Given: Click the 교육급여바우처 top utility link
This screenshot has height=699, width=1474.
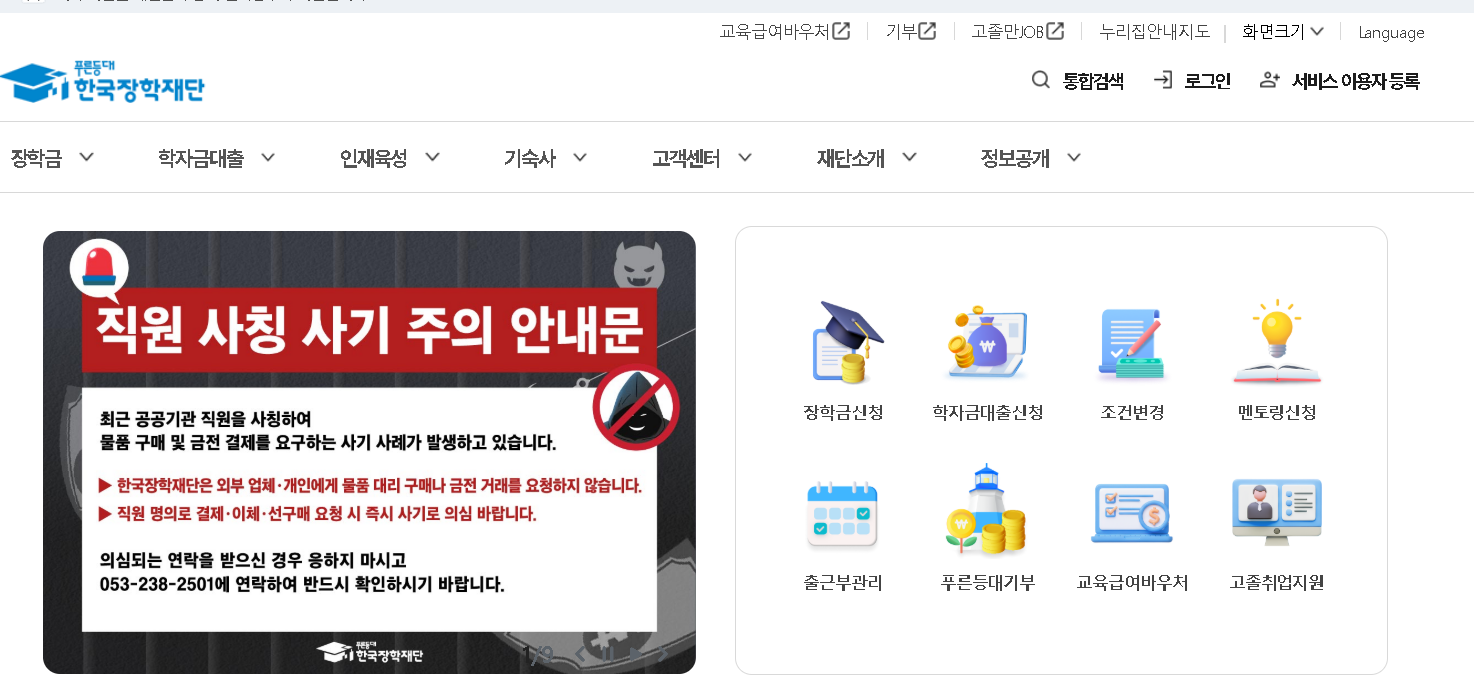Looking at the screenshot, I should tap(775, 32).
